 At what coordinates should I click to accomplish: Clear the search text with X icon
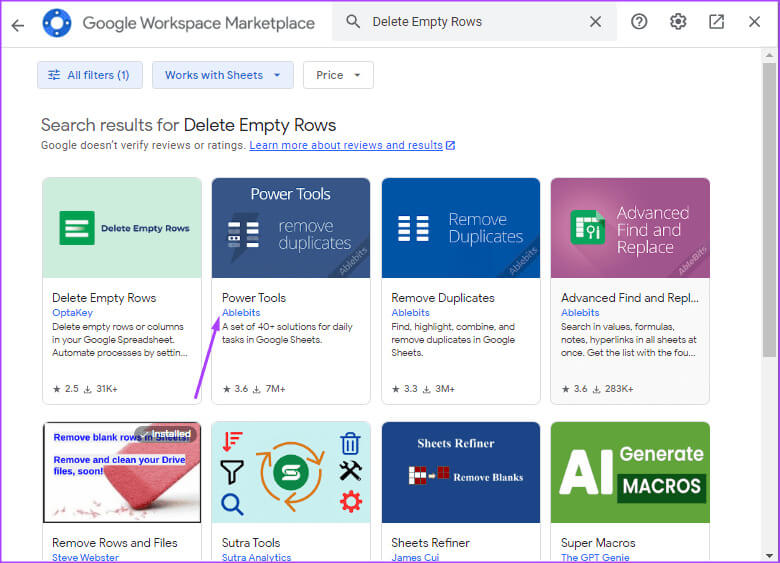(595, 22)
